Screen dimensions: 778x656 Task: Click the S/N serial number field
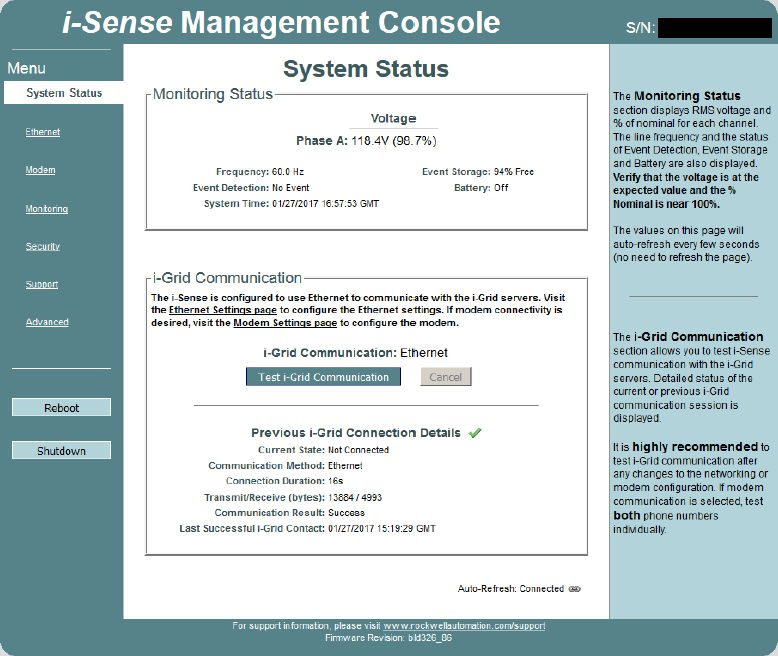[x=714, y=28]
